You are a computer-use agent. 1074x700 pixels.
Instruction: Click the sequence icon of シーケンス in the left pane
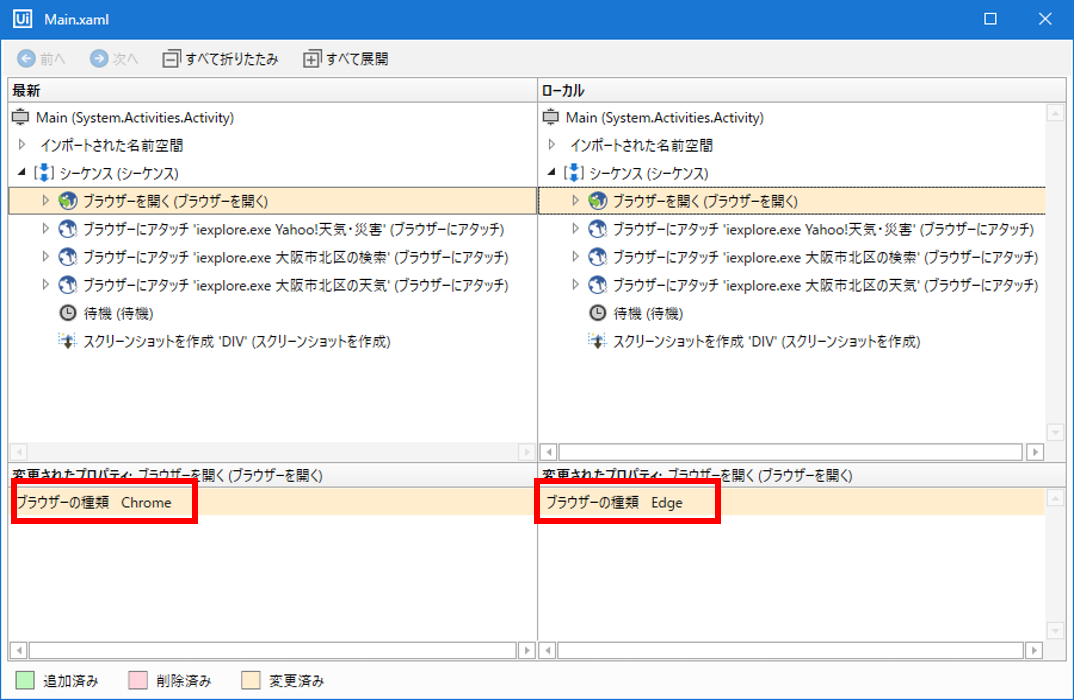43,173
